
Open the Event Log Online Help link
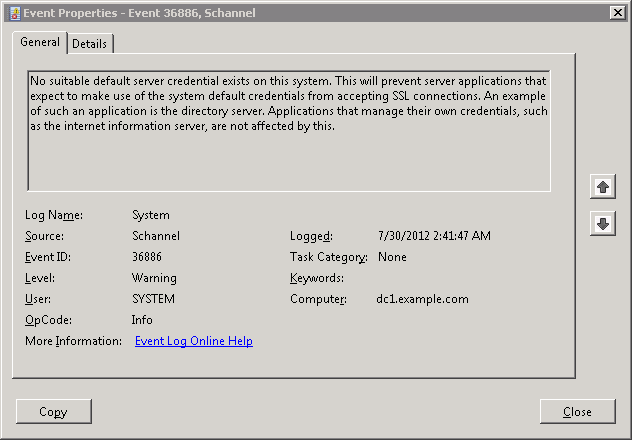[194, 341]
